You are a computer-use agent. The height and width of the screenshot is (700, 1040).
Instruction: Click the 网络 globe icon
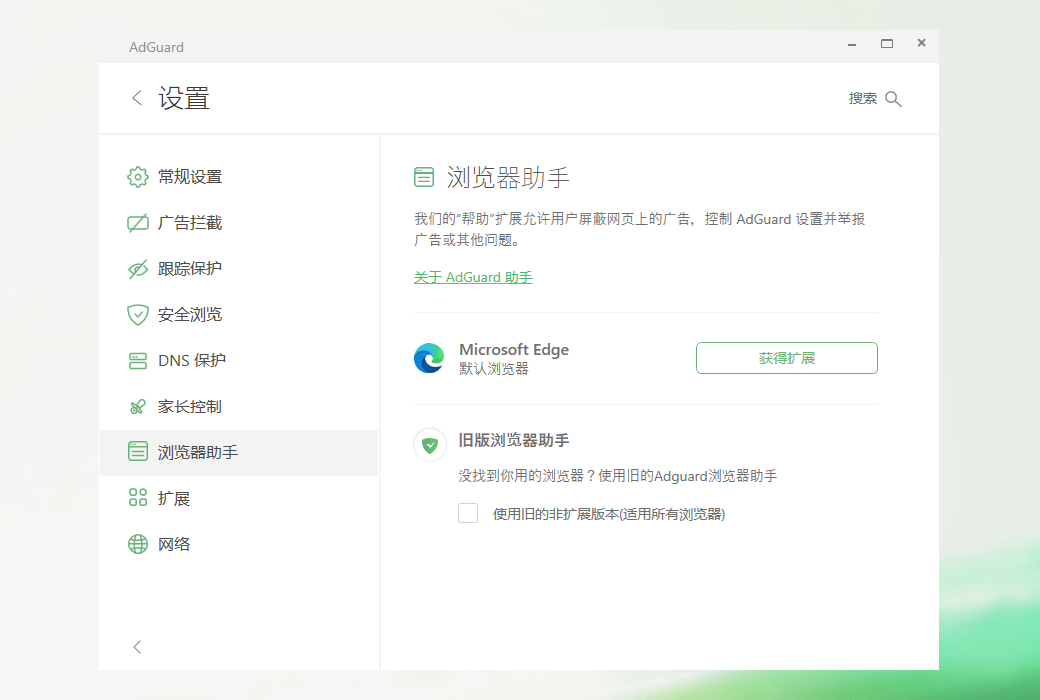[x=137, y=543]
